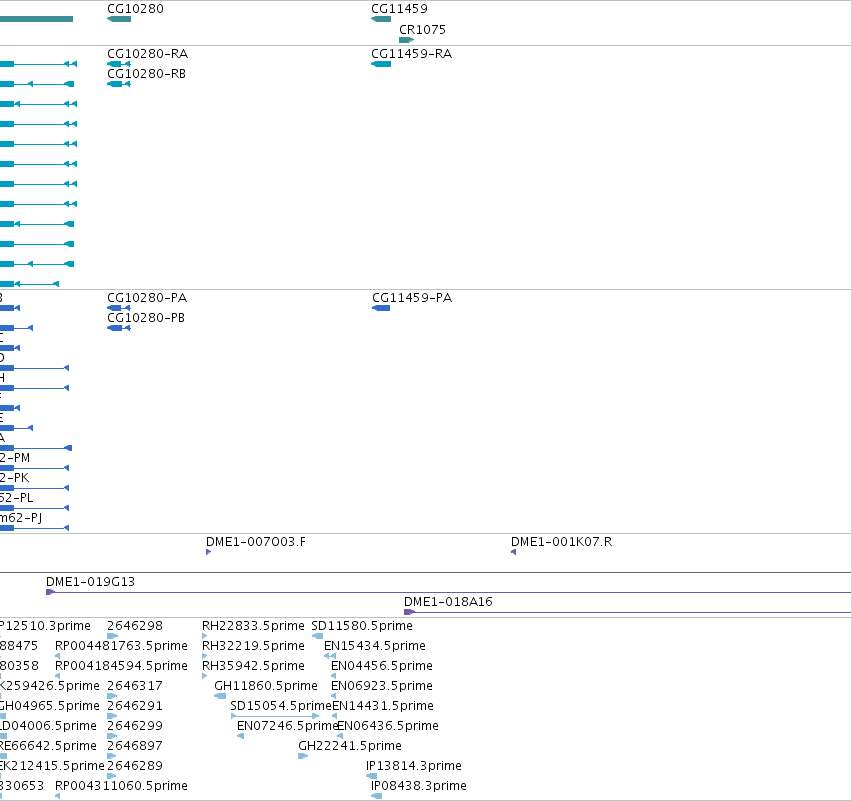851x801 pixels.
Task: Open the CG11459-PA protein label
Action: (x=412, y=298)
